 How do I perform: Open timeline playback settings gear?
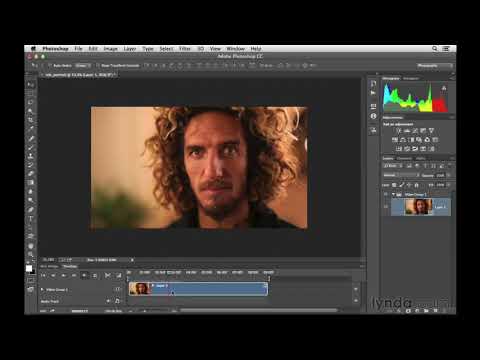[x=95, y=275]
